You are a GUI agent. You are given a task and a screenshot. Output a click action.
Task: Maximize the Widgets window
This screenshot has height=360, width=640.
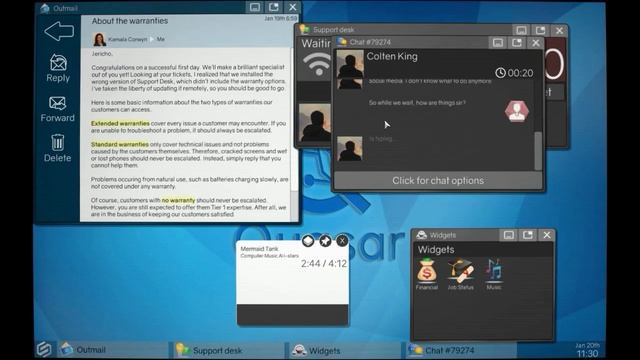(528, 235)
